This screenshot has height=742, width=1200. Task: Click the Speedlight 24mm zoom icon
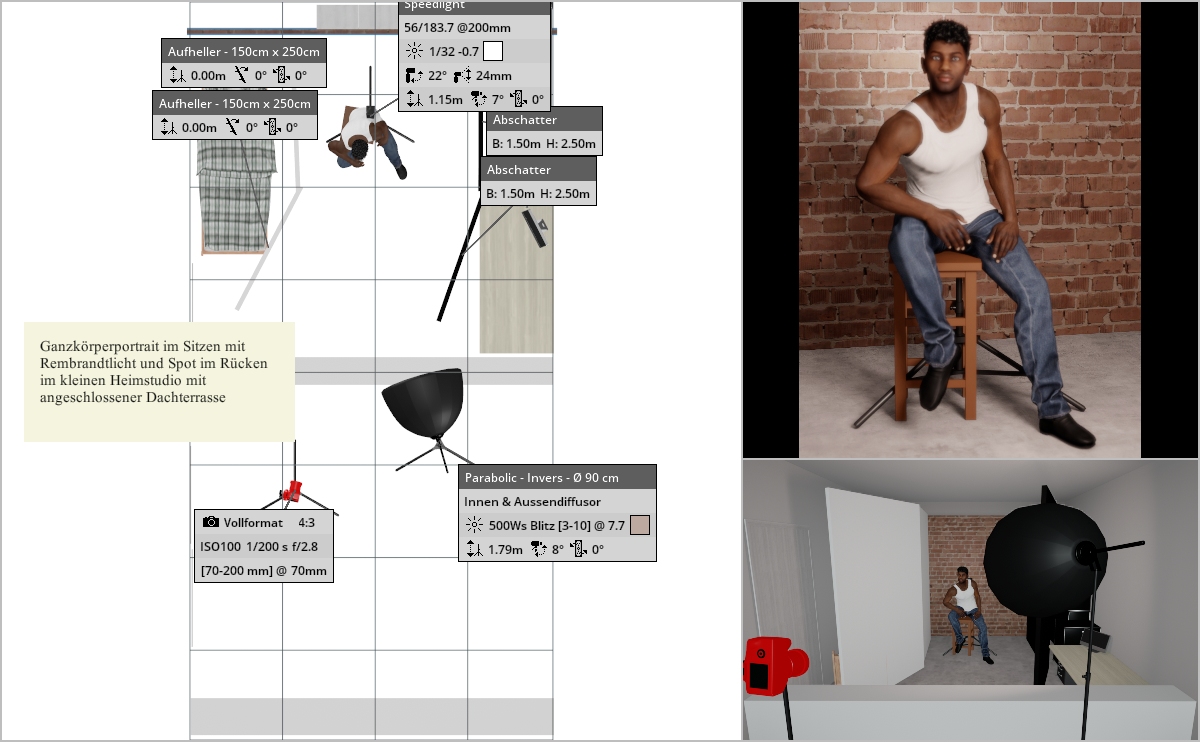463,76
